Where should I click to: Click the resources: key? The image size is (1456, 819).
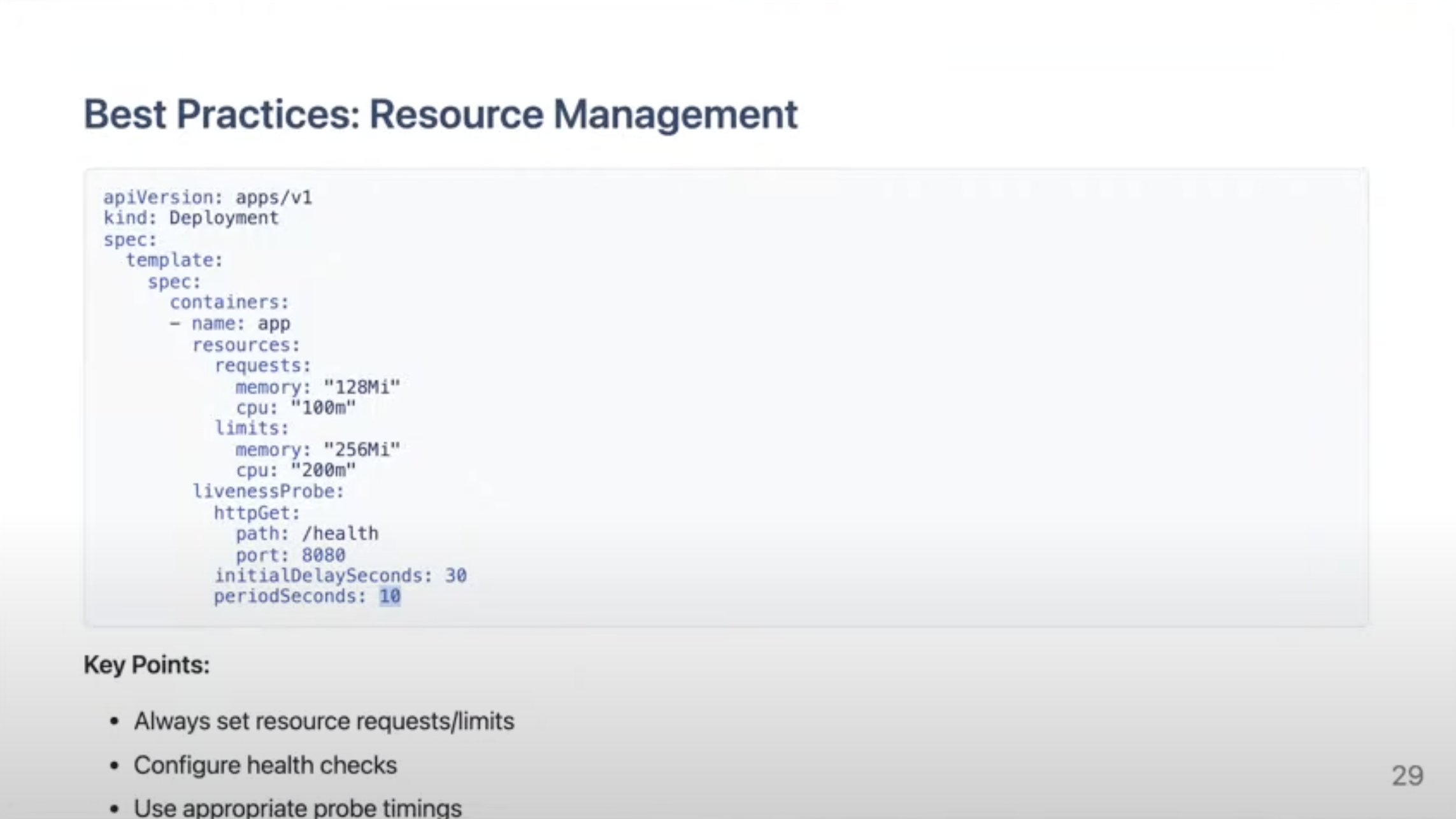(246, 345)
